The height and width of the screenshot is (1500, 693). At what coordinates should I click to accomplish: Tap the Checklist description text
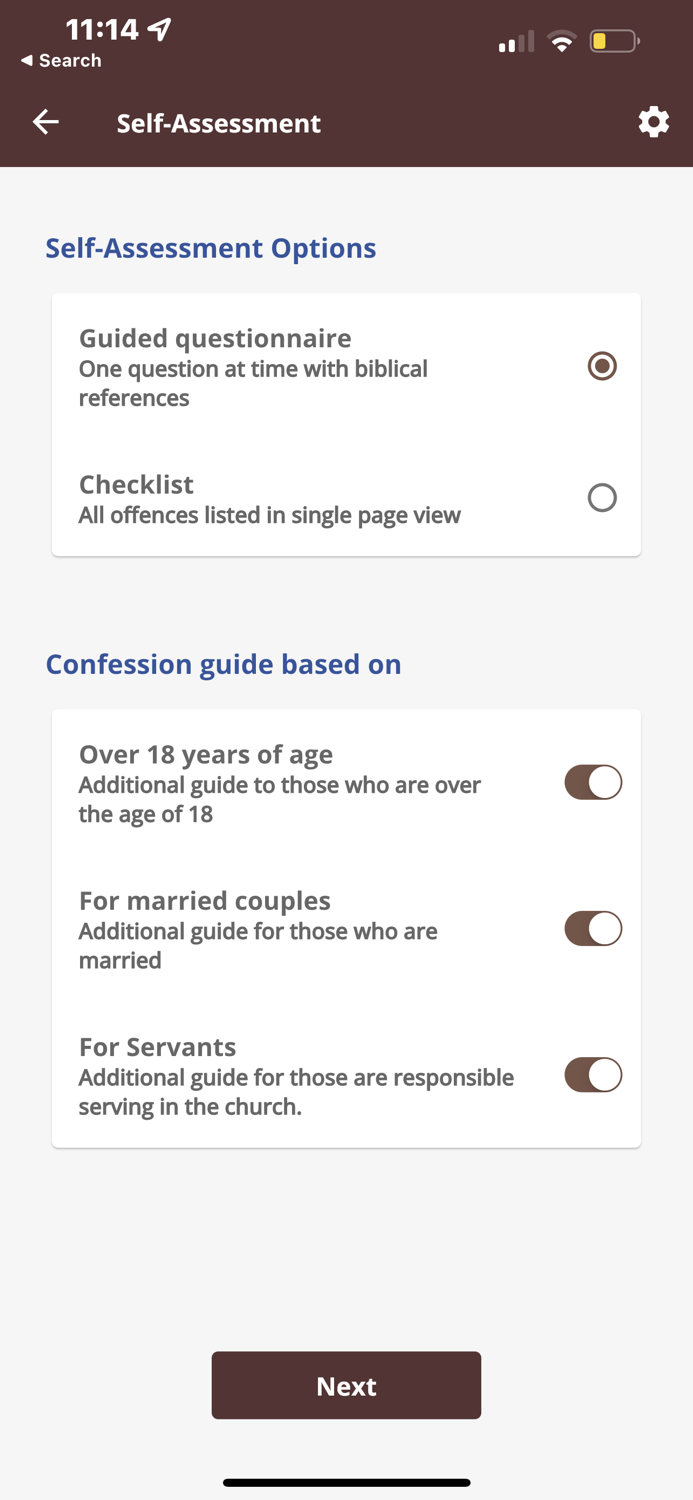click(x=270, y=515)
